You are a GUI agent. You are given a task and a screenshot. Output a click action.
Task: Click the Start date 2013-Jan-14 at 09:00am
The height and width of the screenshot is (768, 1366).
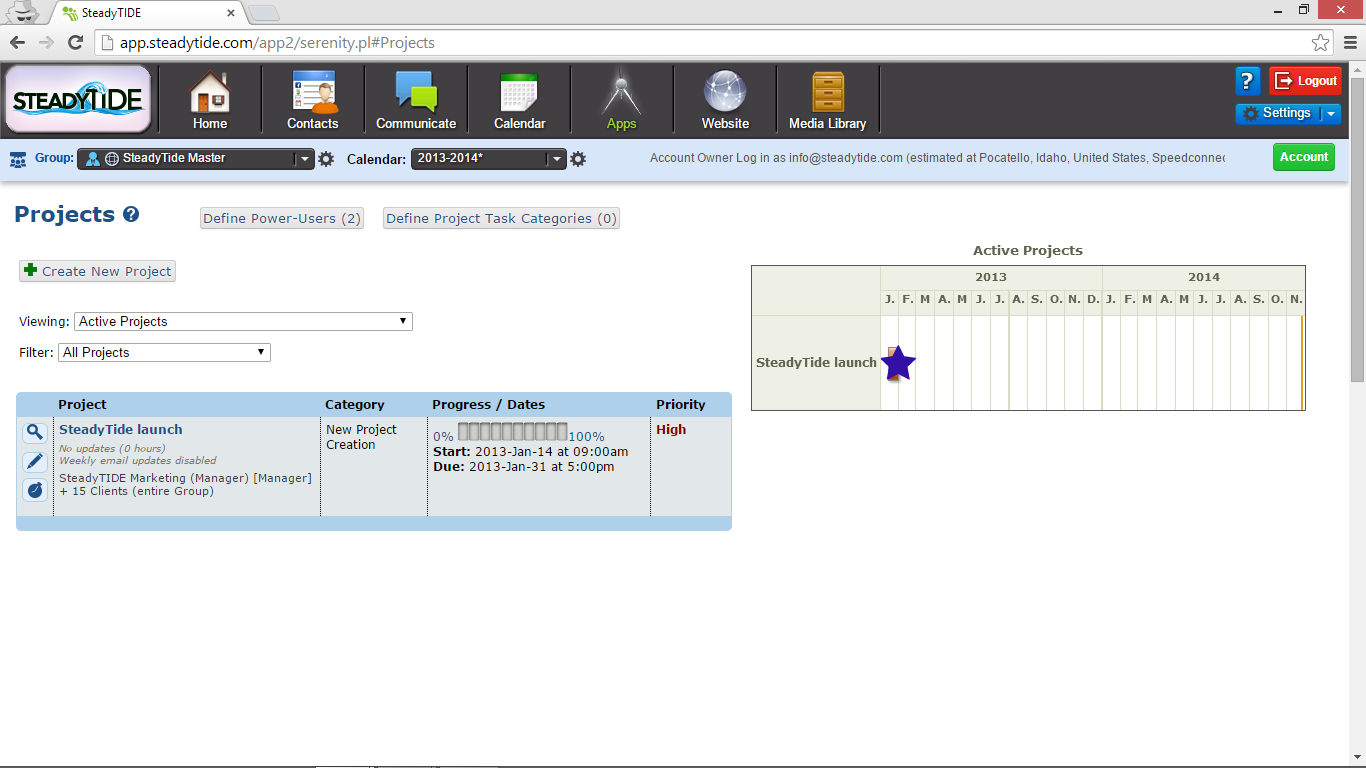(530, 452)
